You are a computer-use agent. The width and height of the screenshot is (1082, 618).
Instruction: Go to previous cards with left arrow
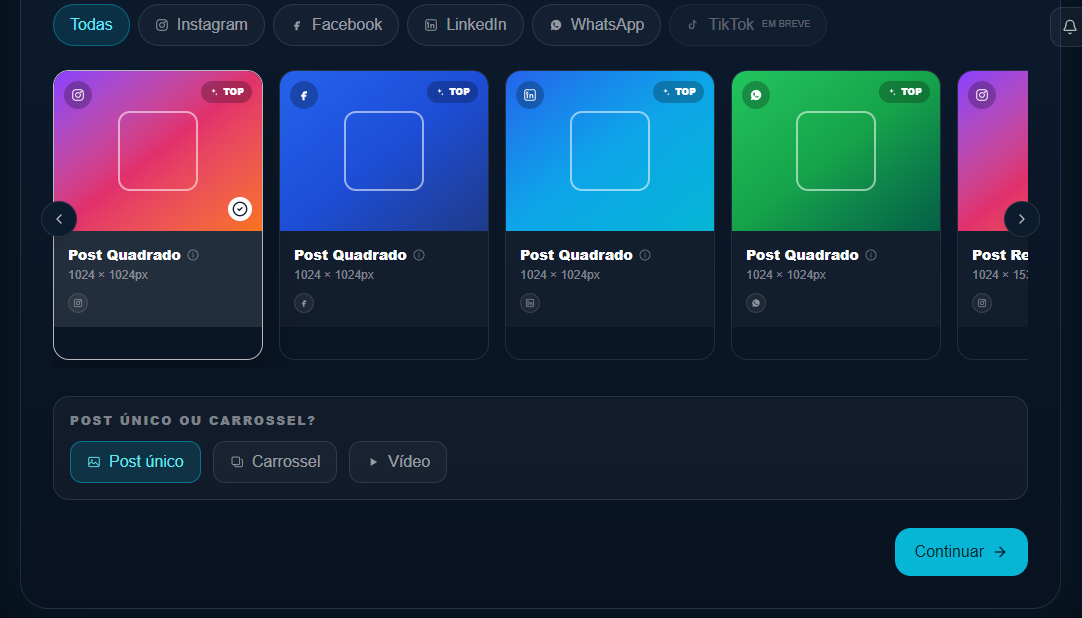pyautogui.click(x=59, y=219)
